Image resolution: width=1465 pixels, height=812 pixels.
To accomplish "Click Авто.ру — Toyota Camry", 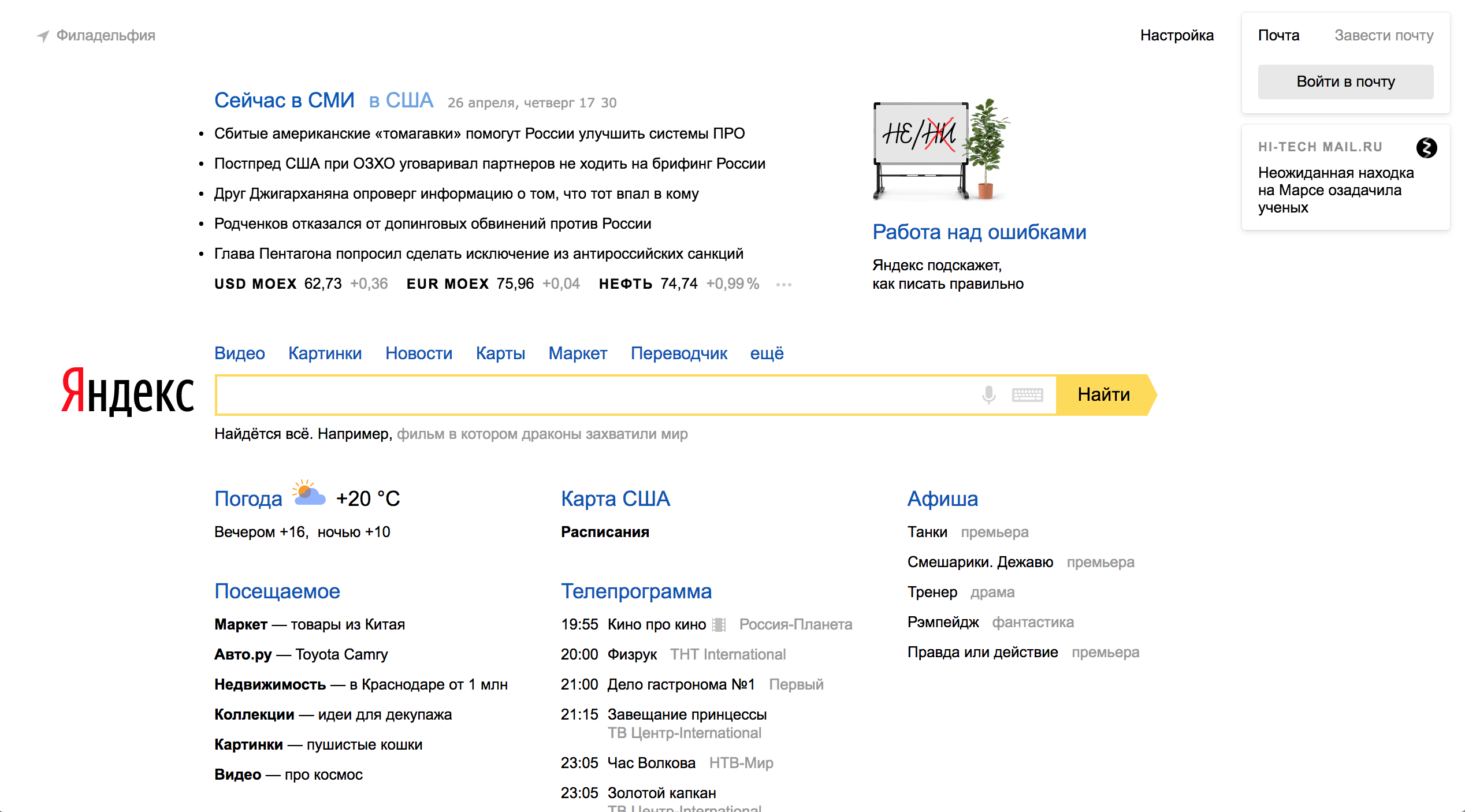I will [301, 654].
